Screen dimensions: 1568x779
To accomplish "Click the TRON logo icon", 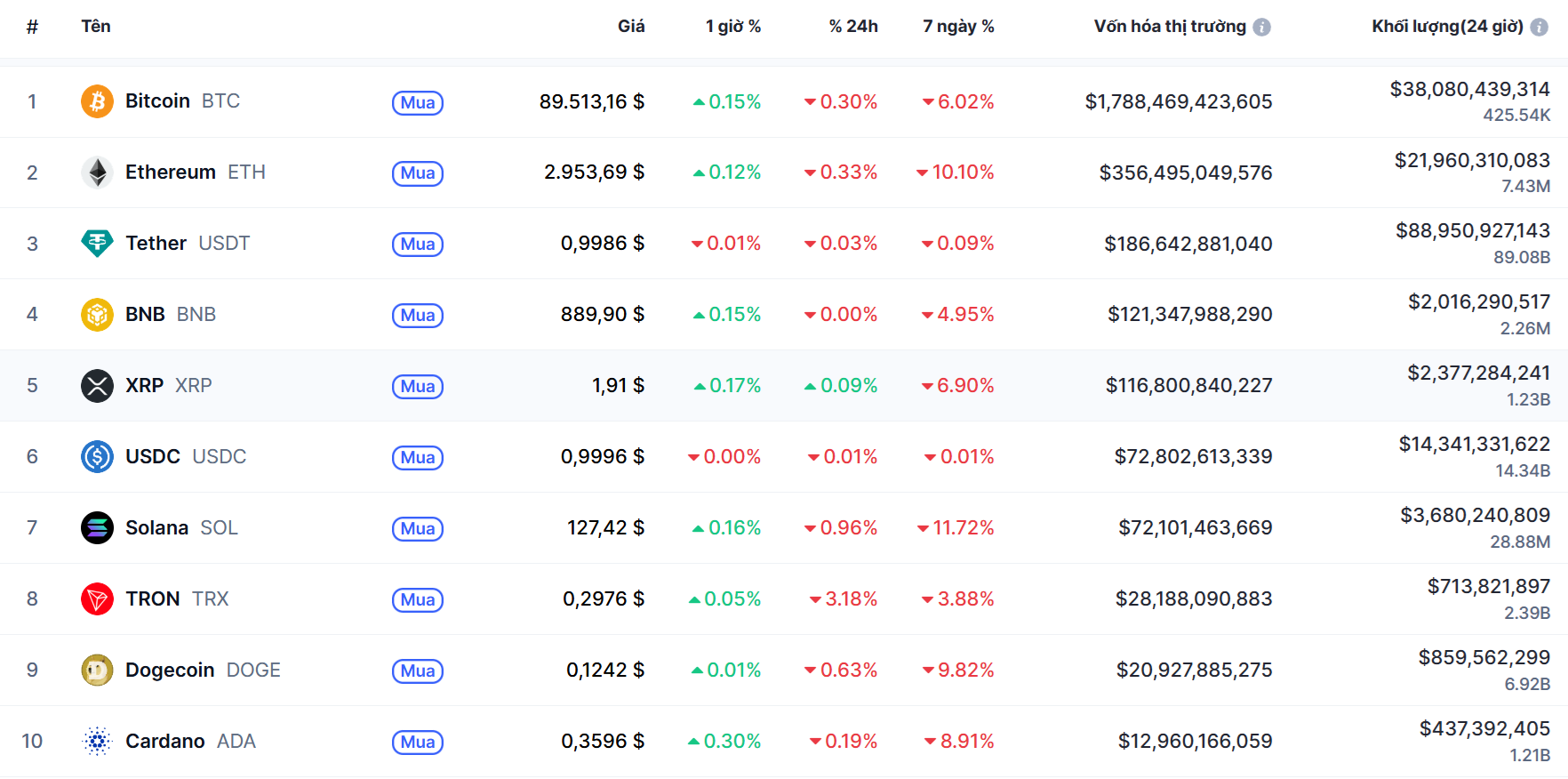I will [x=97, y=599].
